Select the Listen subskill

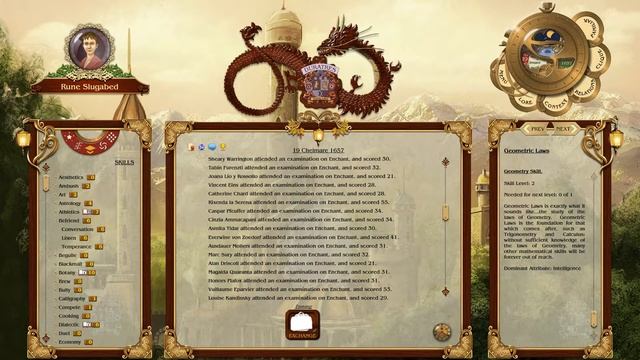click(69, 238)
